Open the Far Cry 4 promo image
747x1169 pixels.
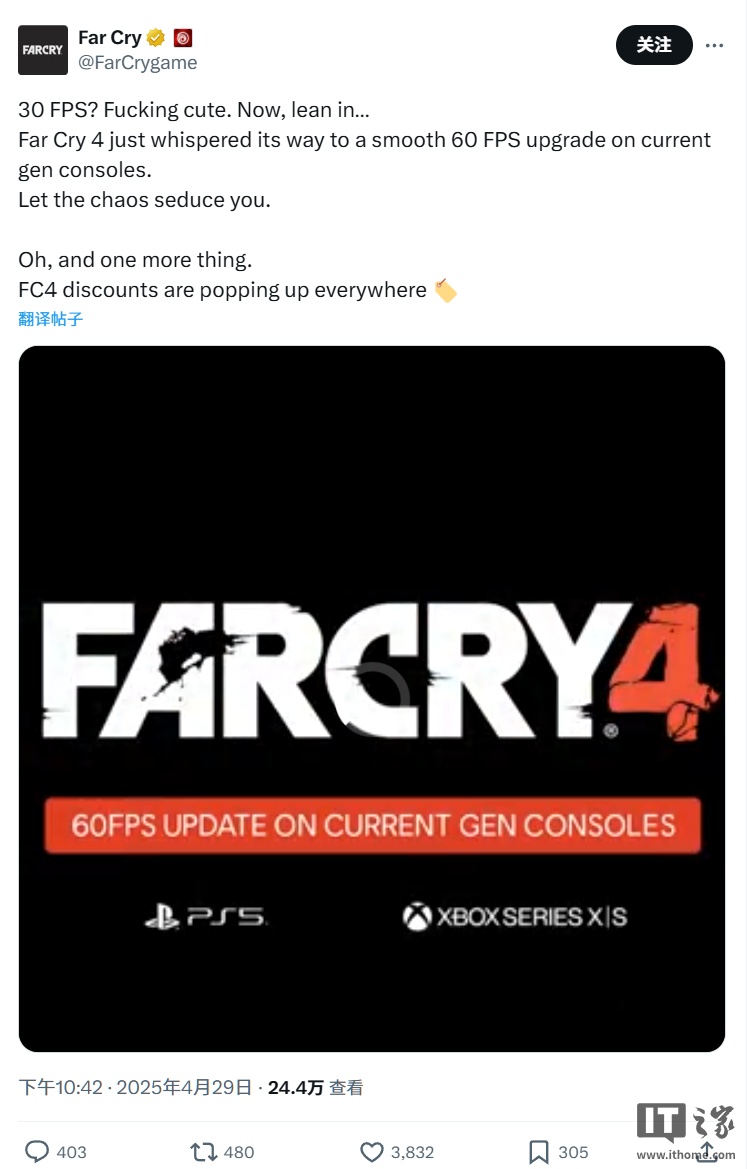point(372,699)
